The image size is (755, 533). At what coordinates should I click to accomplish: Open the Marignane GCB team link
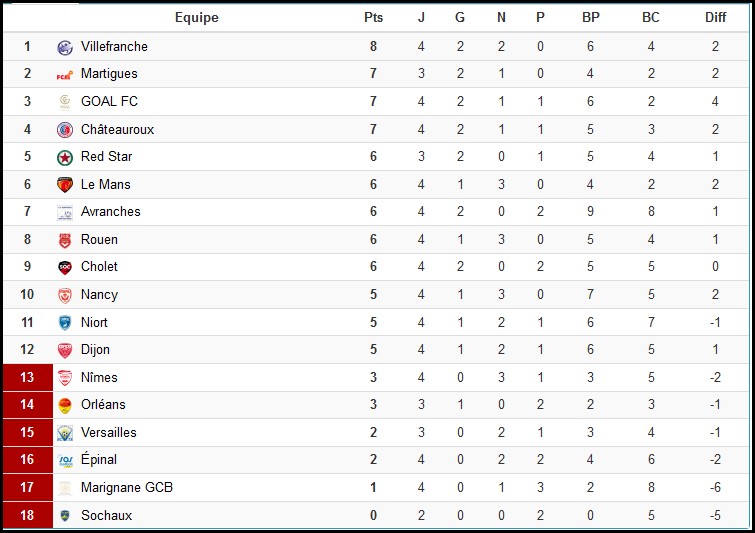[126, 488]
